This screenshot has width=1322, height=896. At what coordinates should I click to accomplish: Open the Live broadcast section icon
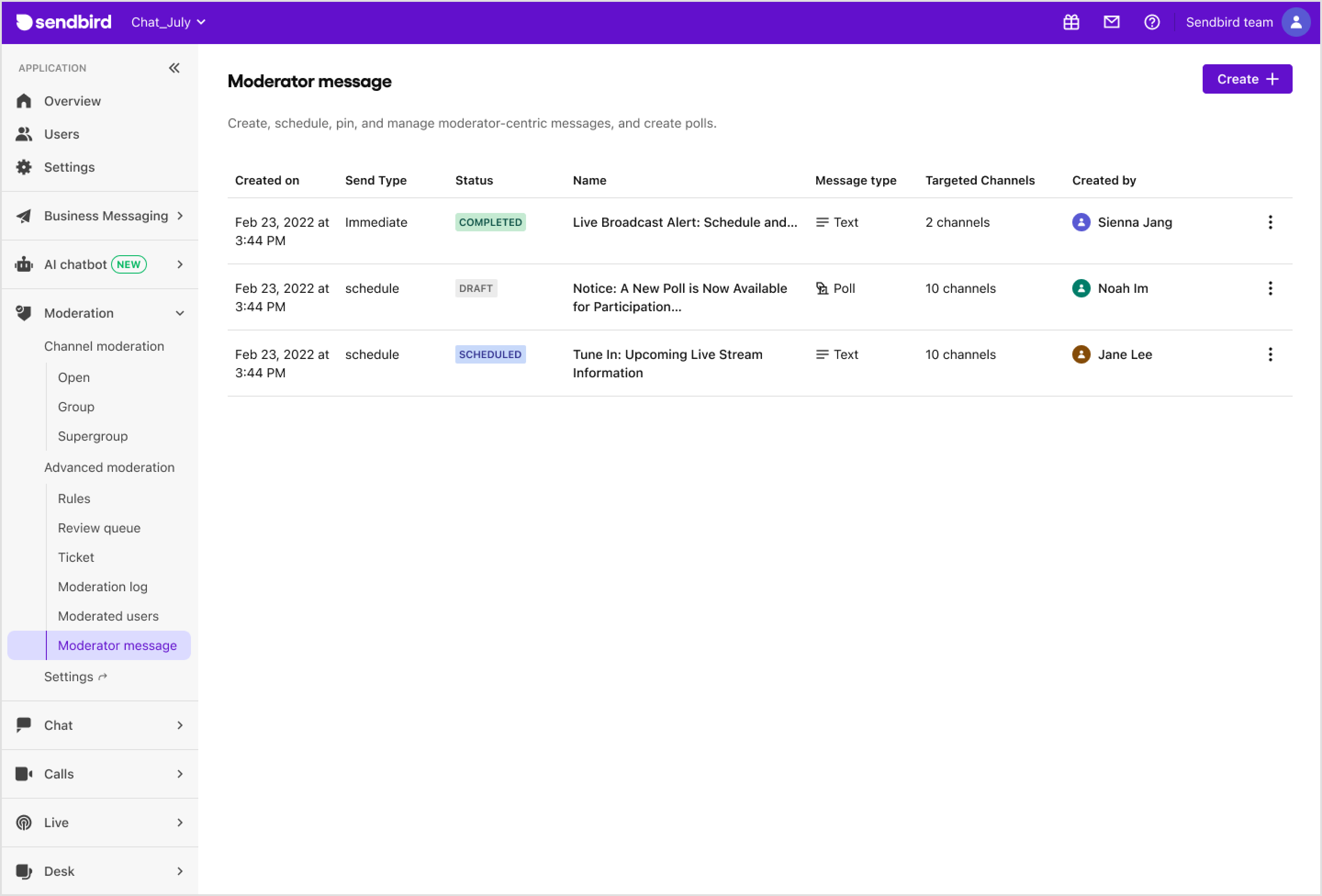pos(23,823)
